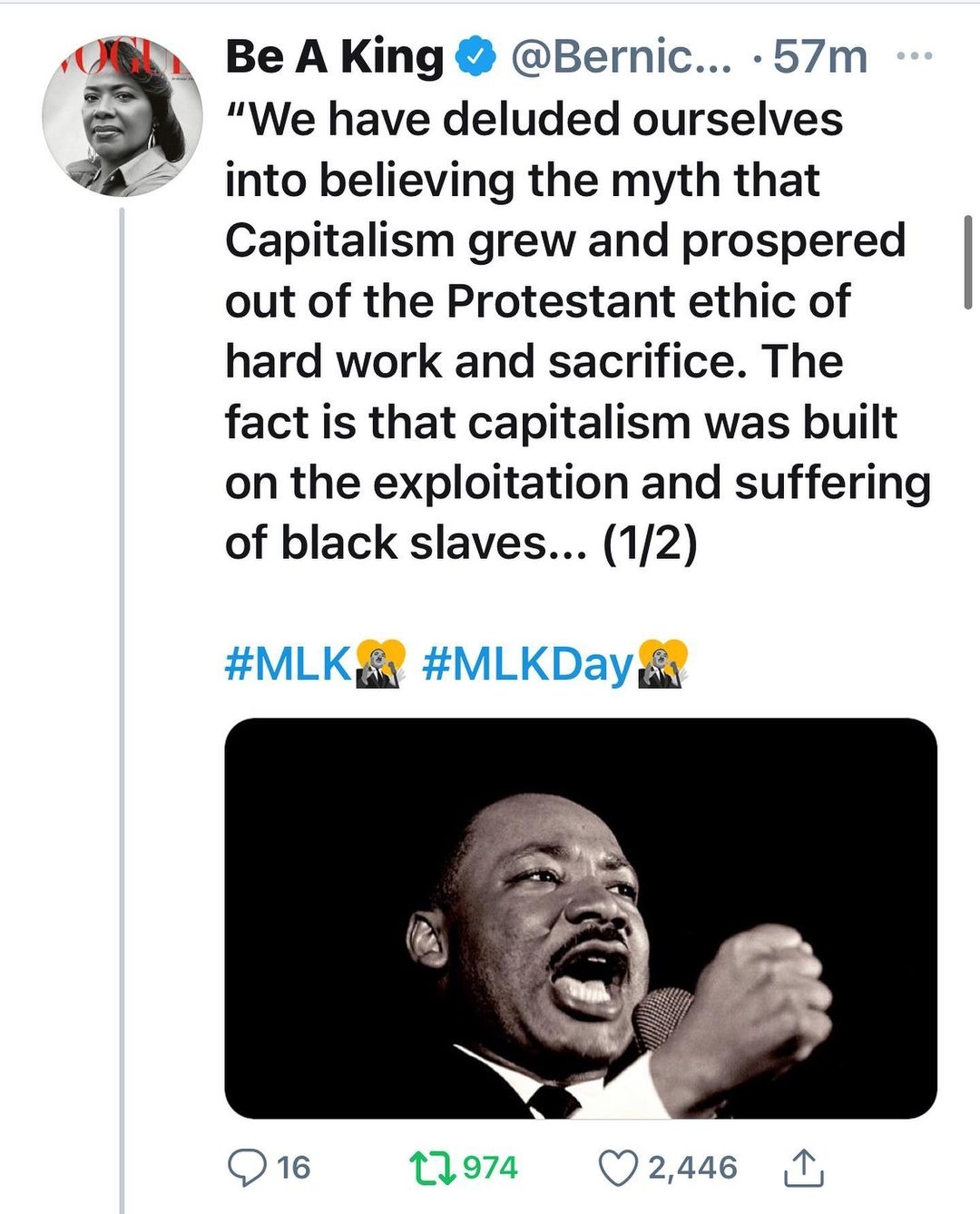980x1214 pixels.
Task: Click the 57m timestamp
Action: tap(820, 57)
